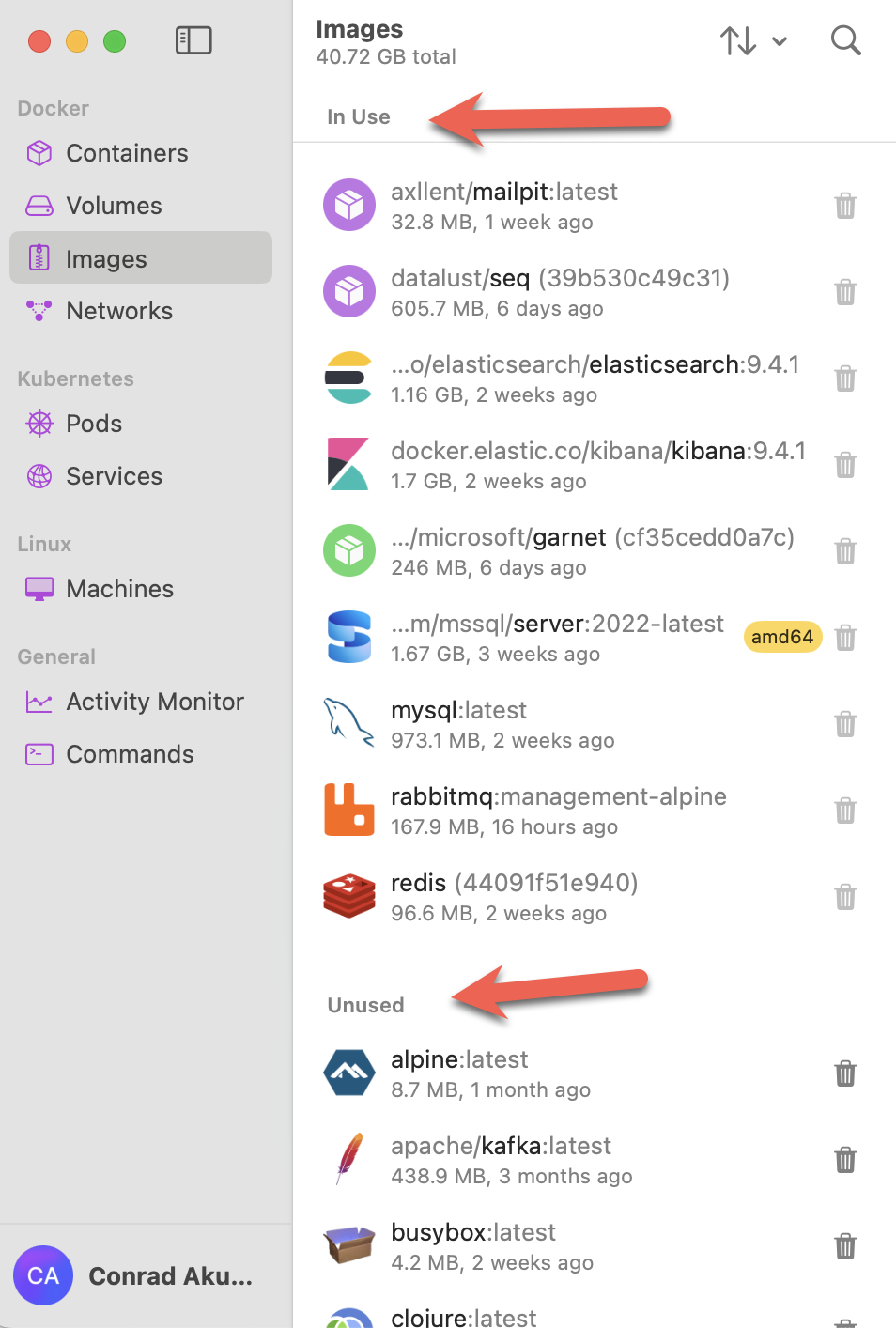Viewport: 896px width, 1328px height.
Task: Select datalust/seq (39b530c49c31) image name
Action: pos(561,278)
